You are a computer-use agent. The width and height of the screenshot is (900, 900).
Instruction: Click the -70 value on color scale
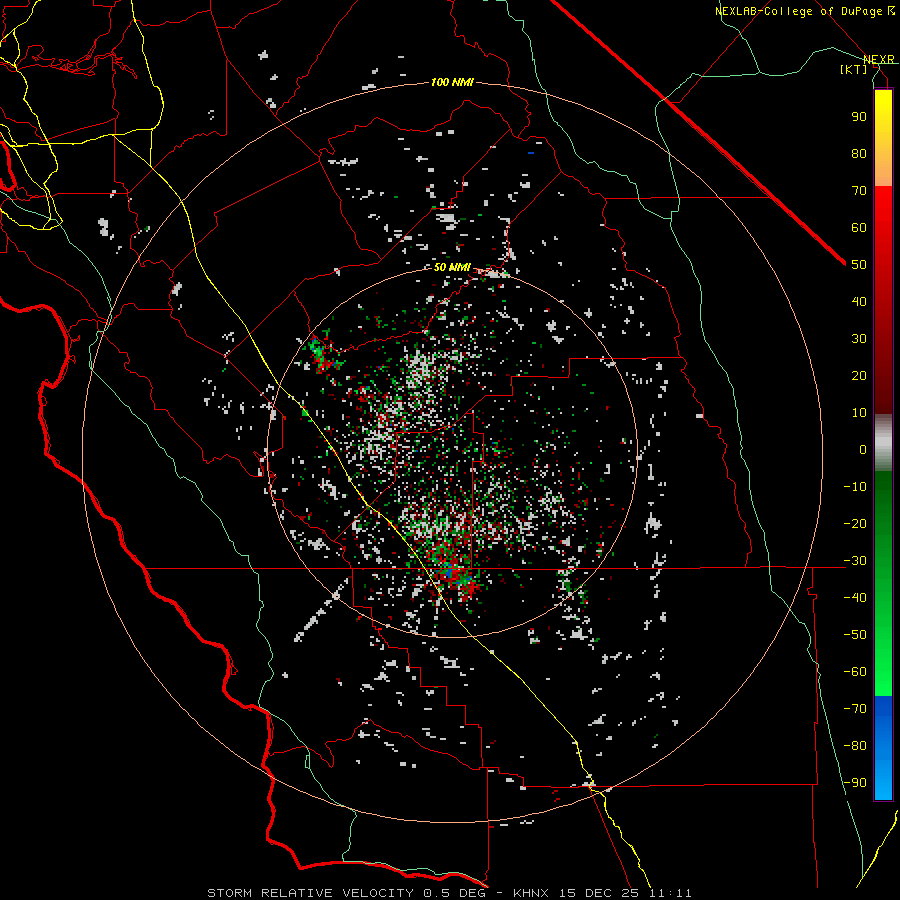click(855, 708)
